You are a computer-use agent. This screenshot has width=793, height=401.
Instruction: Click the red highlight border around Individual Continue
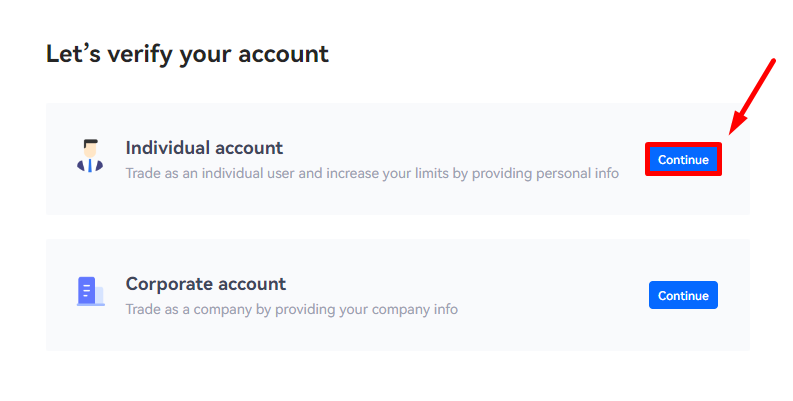(683, 144)
